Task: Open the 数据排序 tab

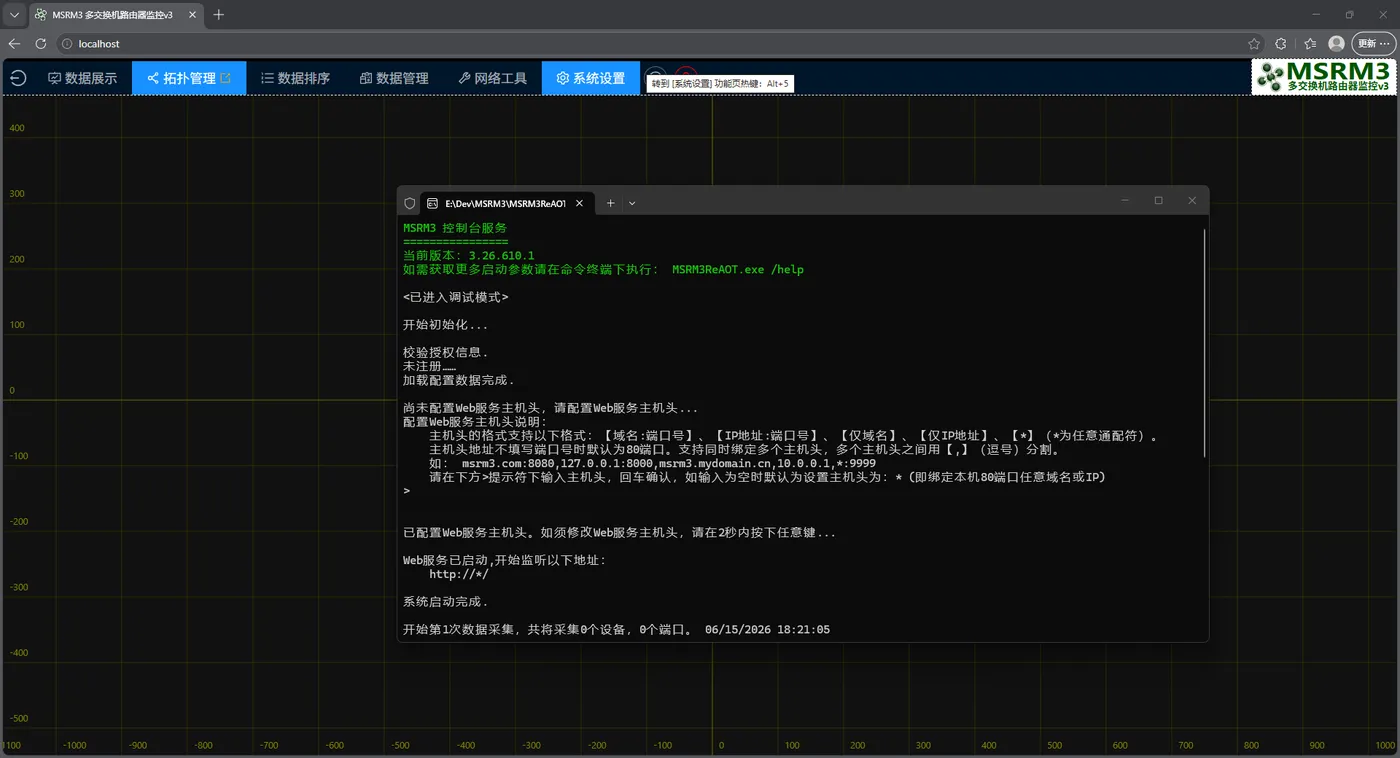Action: point(296,78)
